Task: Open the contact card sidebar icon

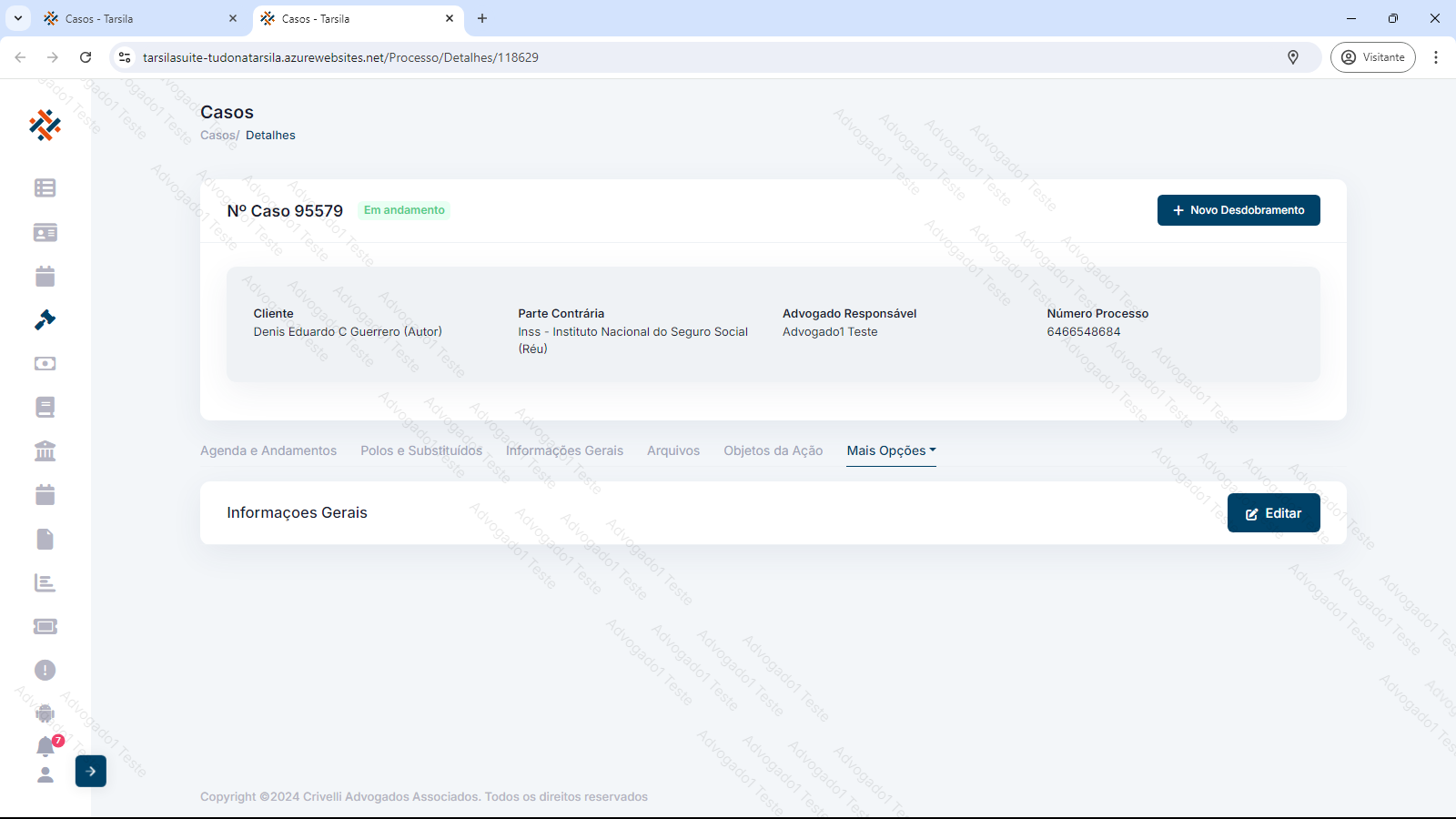Action: coord(45,233)
